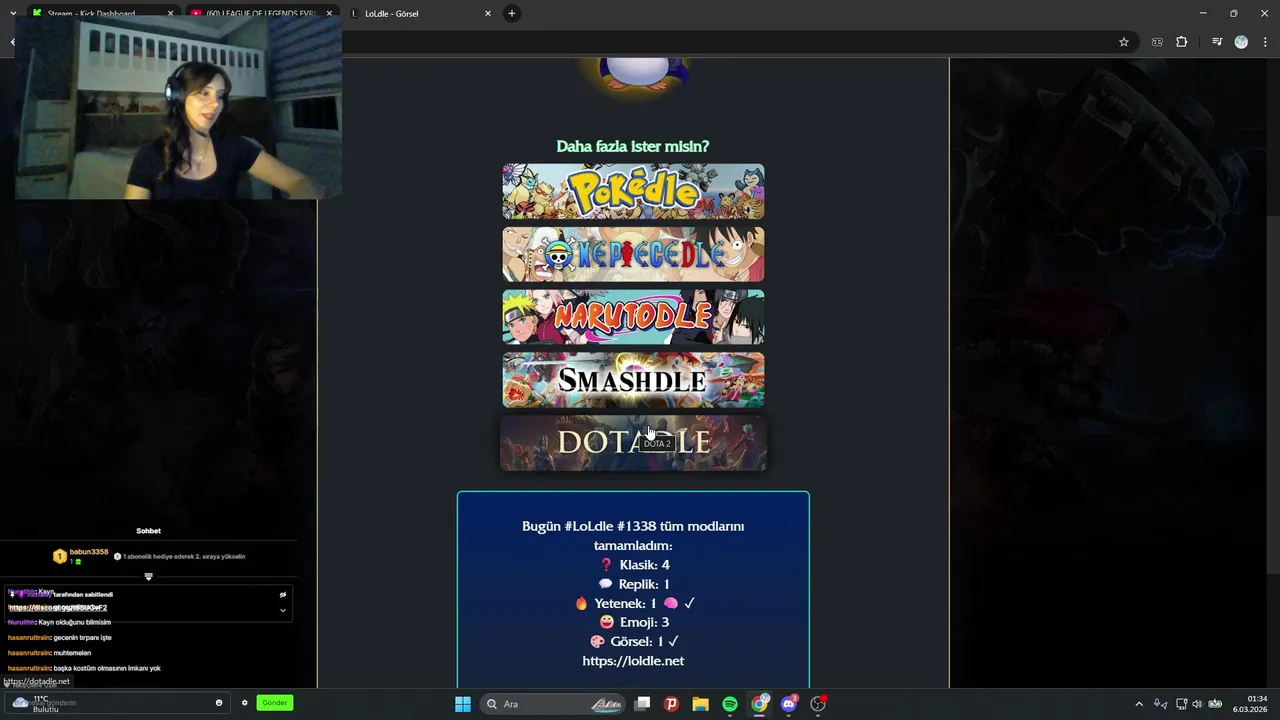Collapse the leaderboard arrow under babun3358
This screenshot has width=1280, height=720.
click(148, 577)
